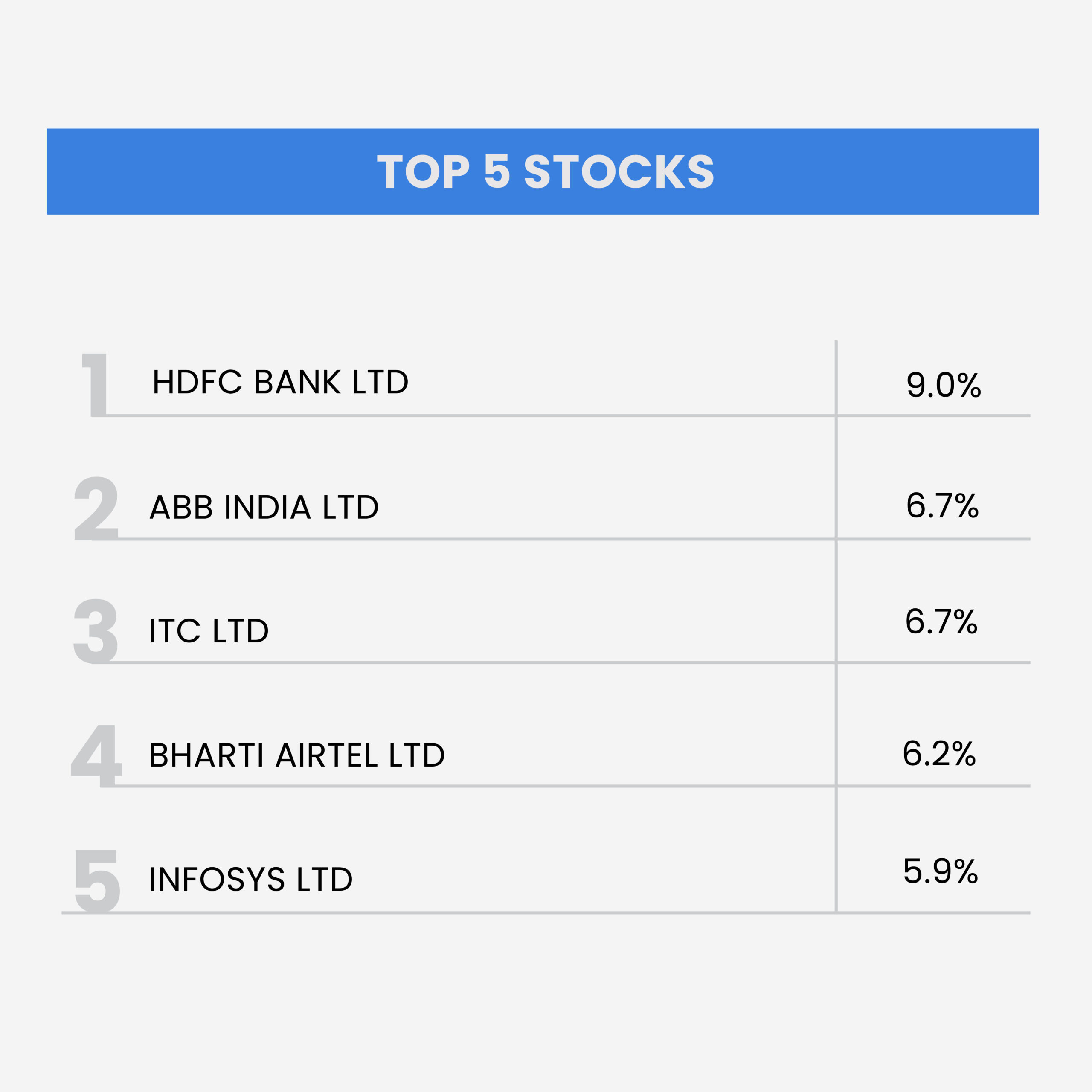Select the ABB INDIA LTD stock name
Screen dimensions: 1092x1092
[264, 507]
